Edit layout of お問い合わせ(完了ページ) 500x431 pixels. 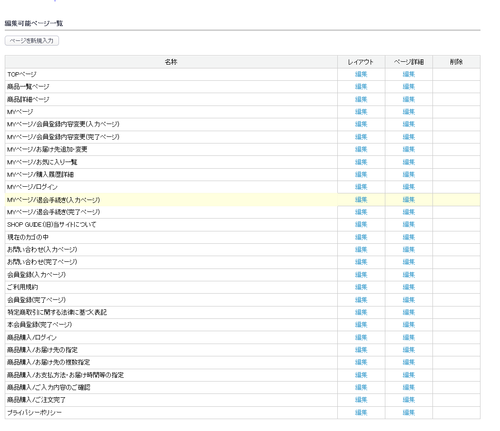pos(361,262)
